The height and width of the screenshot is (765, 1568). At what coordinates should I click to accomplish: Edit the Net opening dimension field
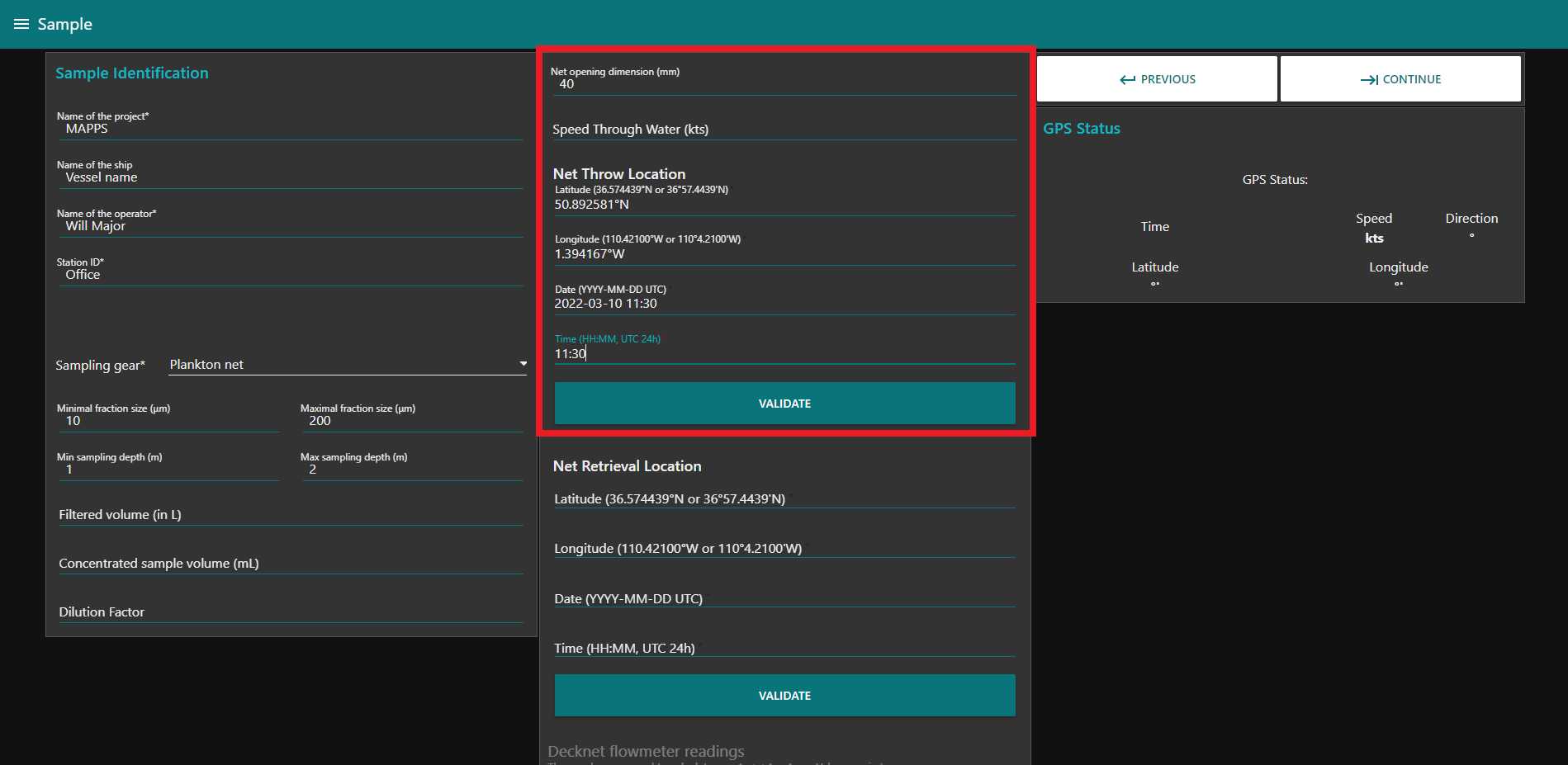click(x=784, y=84)
